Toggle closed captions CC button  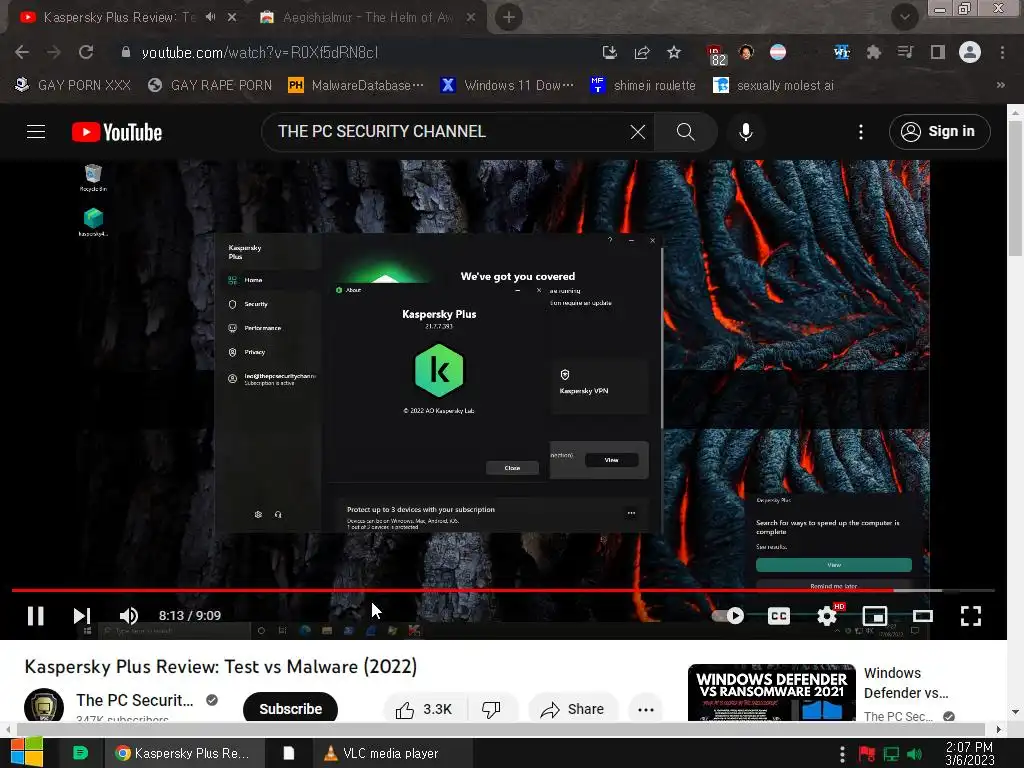(778, 616)
